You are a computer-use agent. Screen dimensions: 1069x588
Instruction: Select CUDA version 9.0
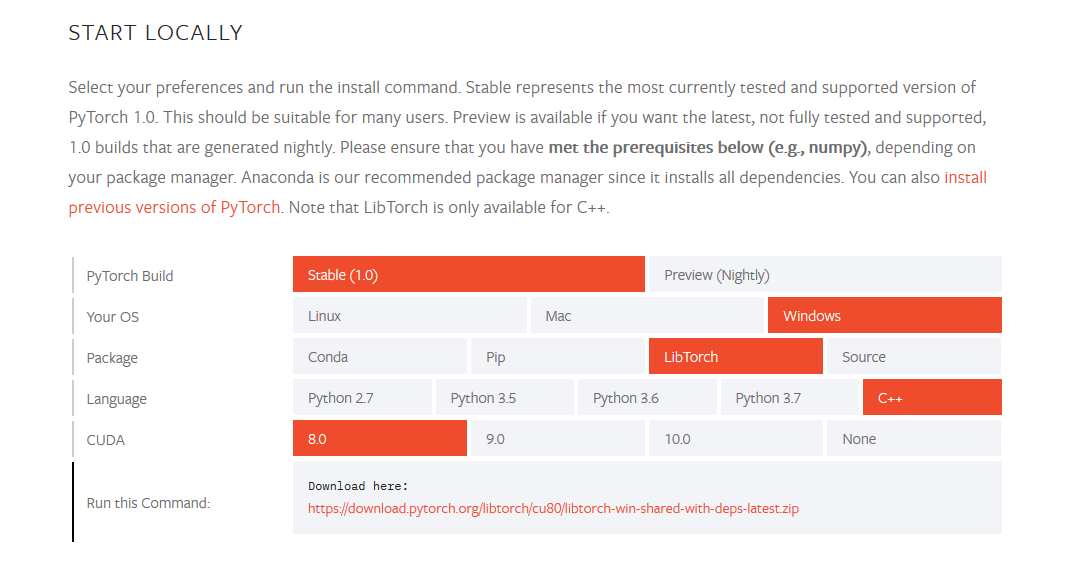557,438
